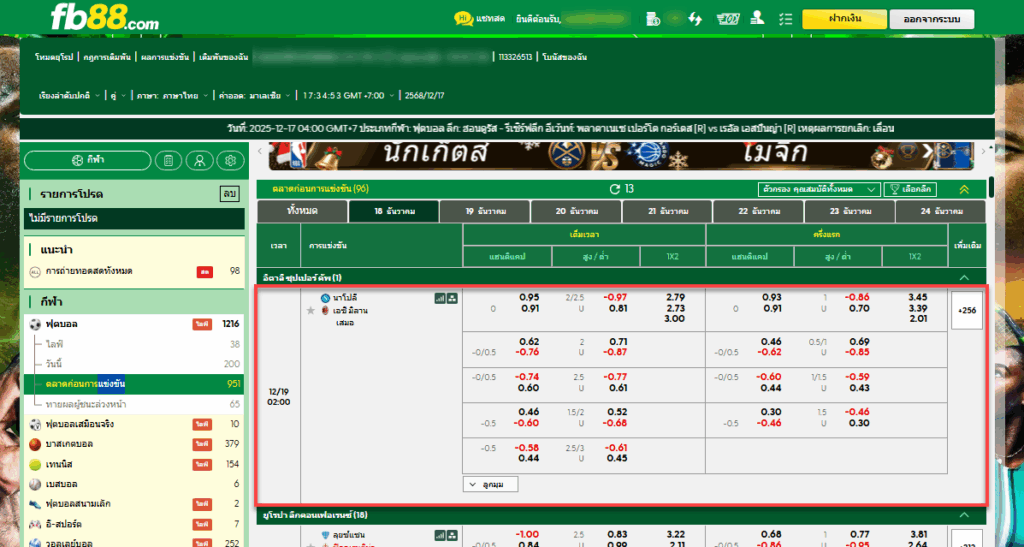Click banner previous arrow

coord(259,151)
